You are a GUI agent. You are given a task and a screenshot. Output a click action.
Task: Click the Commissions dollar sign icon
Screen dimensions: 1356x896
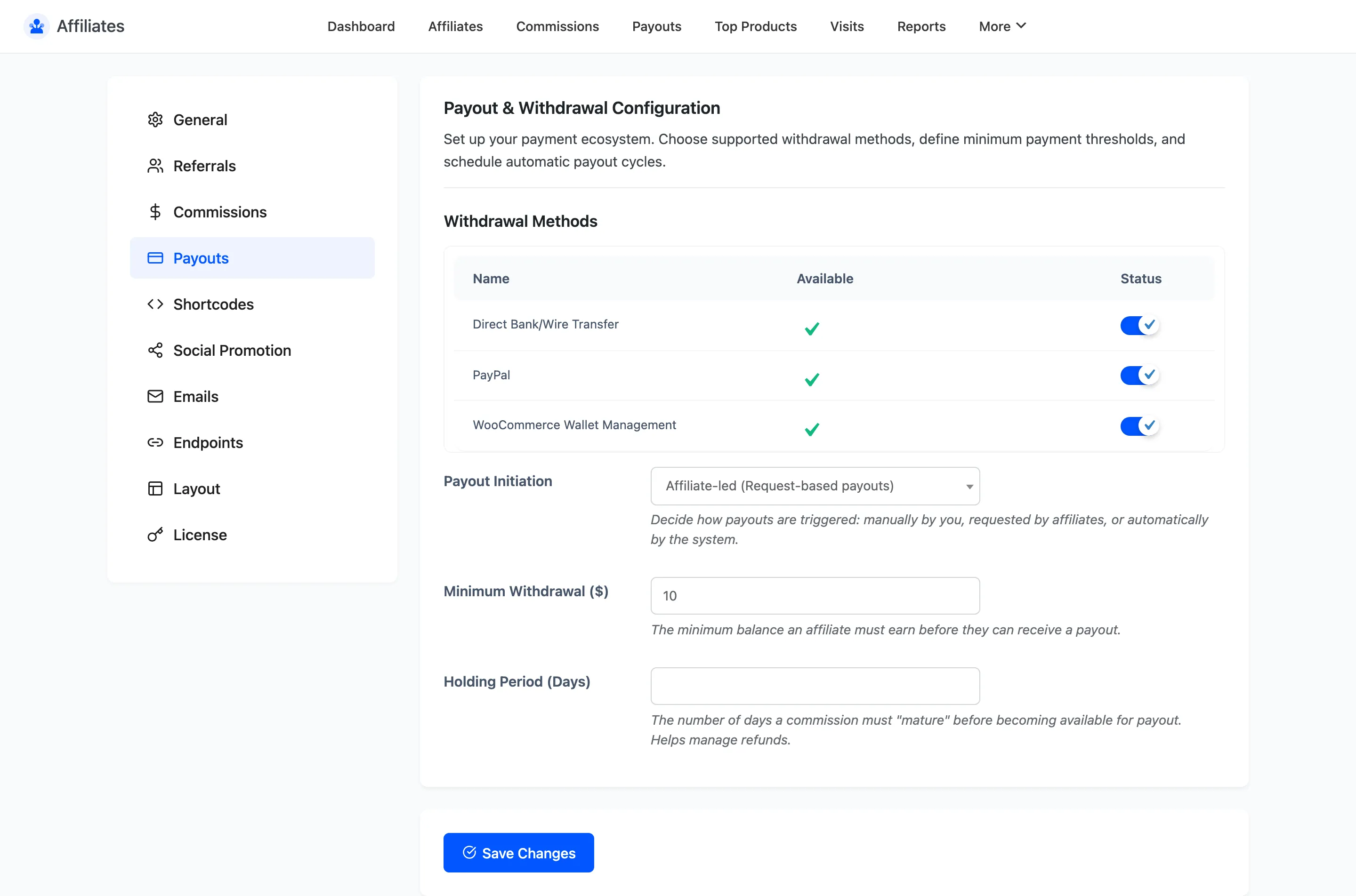[155, 212]
